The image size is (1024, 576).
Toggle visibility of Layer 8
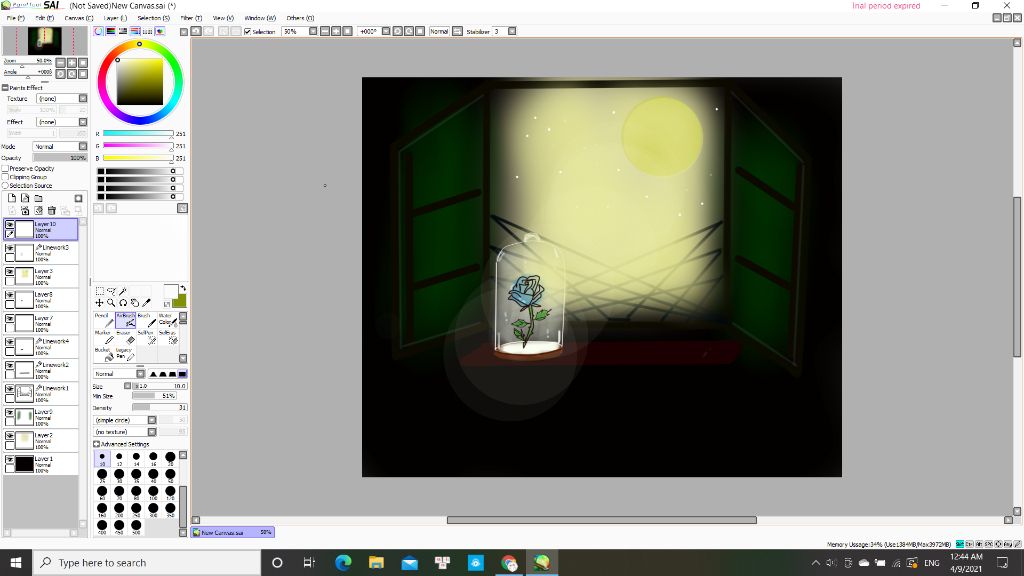click(x=10, y=295)
